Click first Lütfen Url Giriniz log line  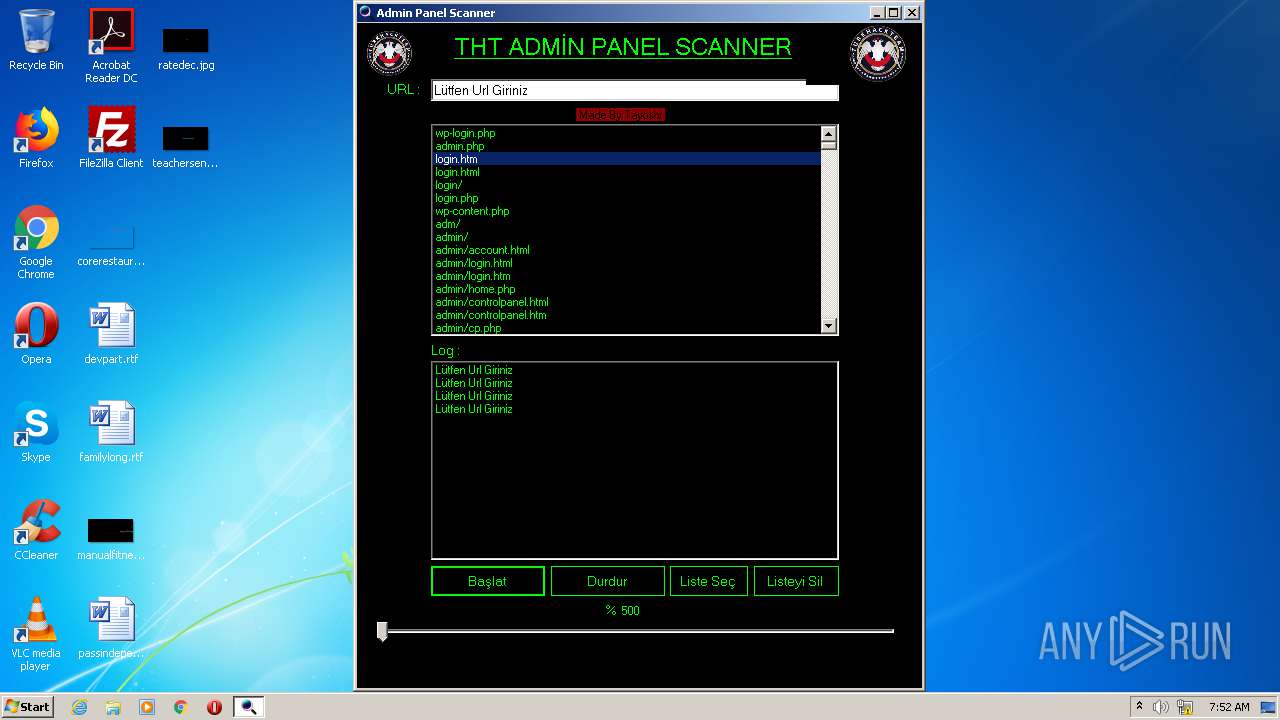point(474,370)
